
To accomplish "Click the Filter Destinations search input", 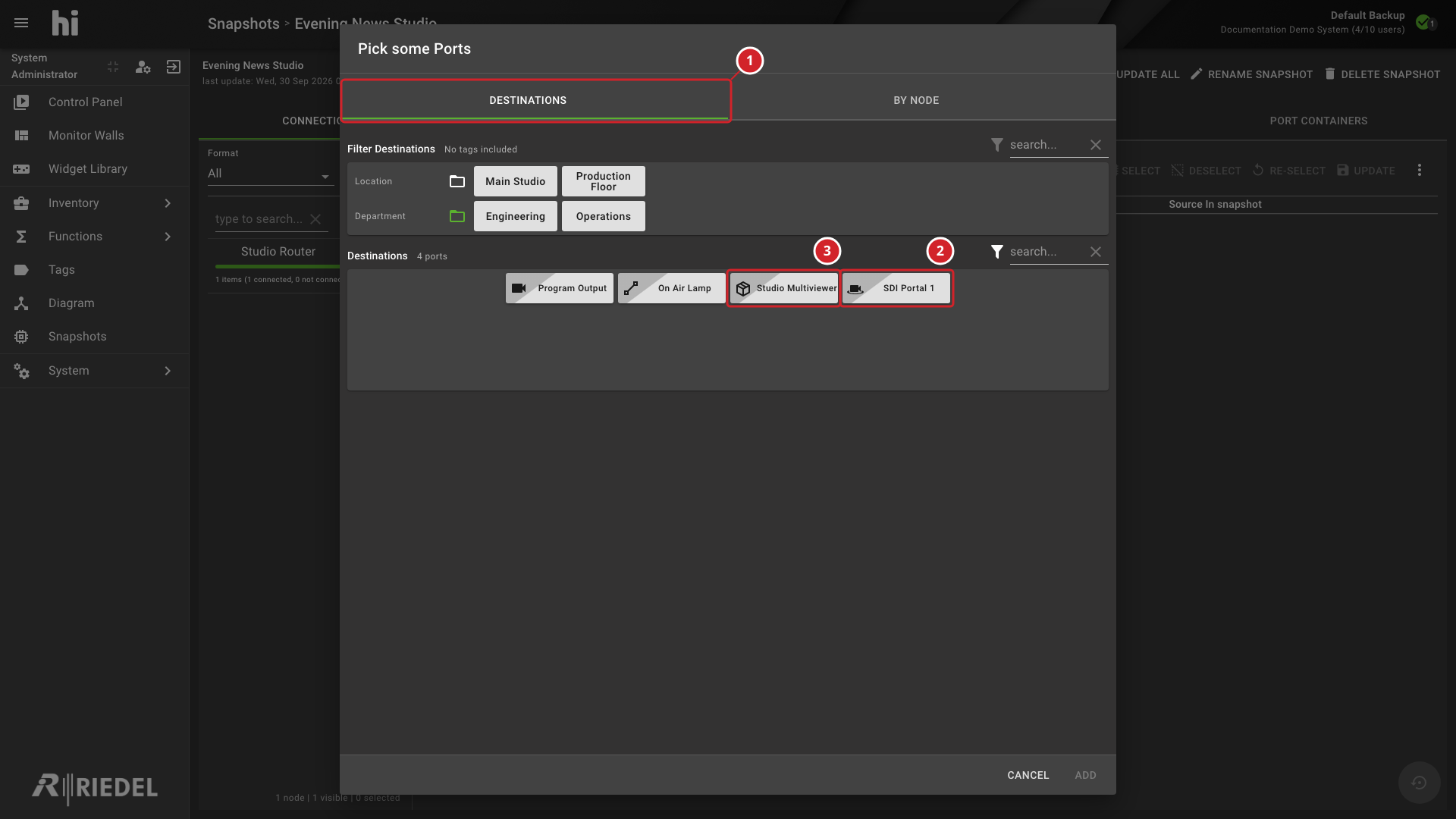I will 1047,145.
